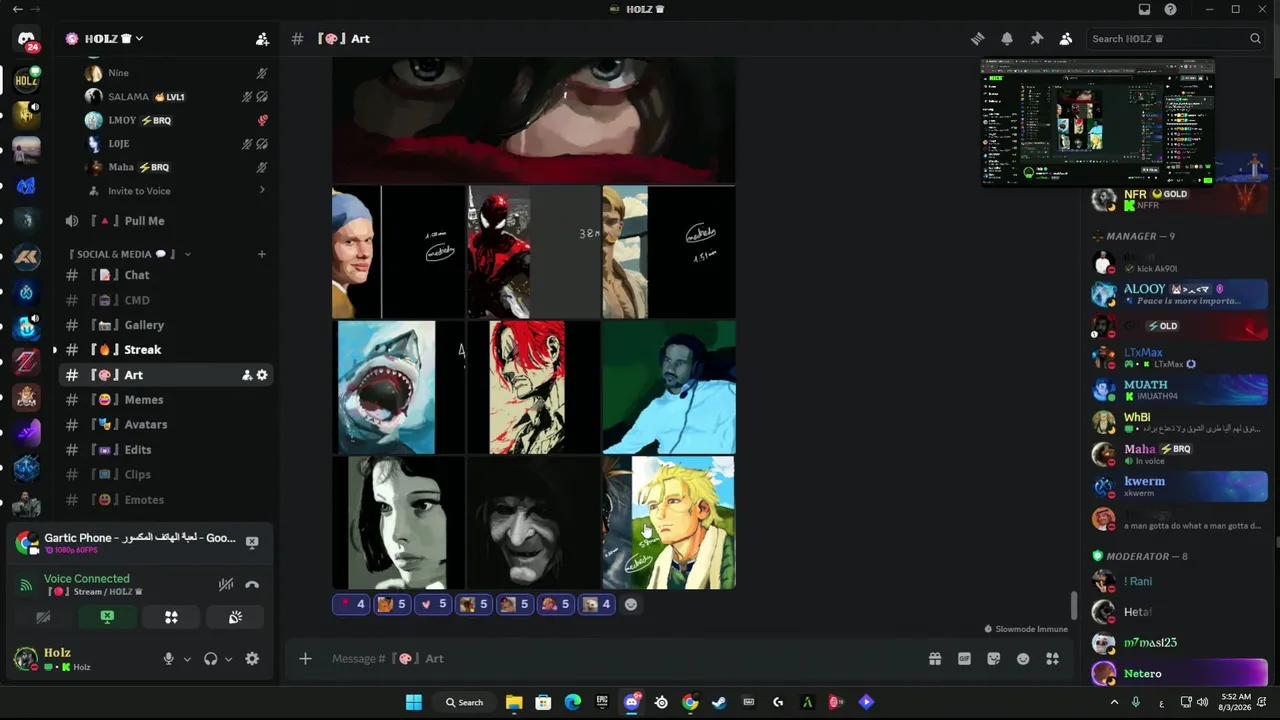Open member Netero's profile

pyautogui.click(x=1179, y=674)
